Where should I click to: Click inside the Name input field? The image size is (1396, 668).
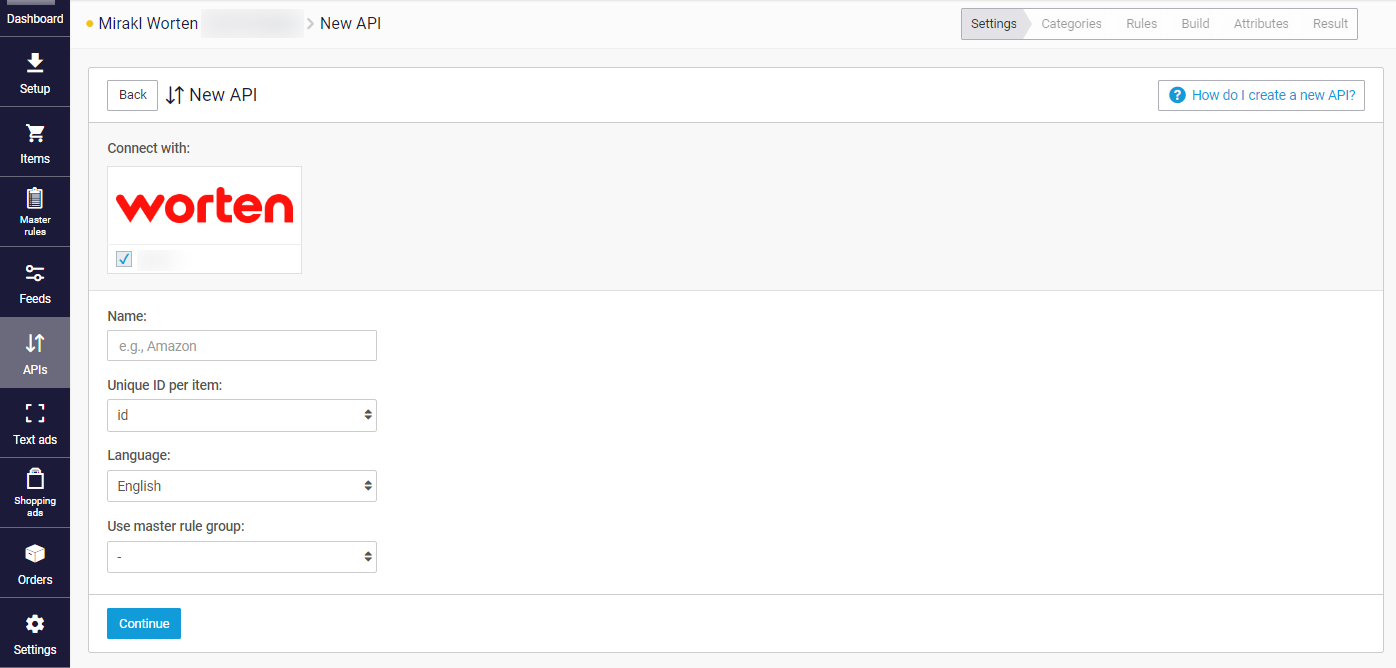(241, 345)
